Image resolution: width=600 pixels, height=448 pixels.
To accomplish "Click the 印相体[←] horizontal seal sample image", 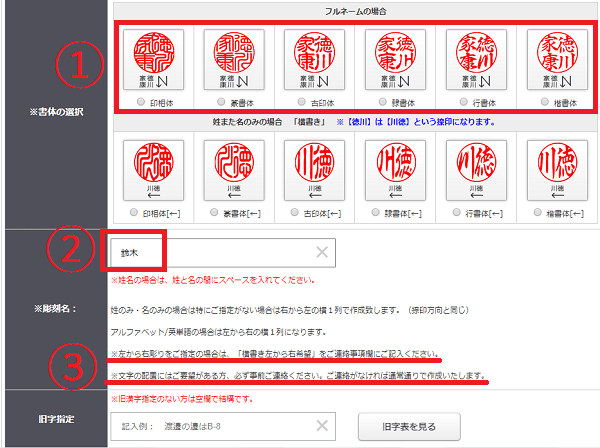I will 153,170.
